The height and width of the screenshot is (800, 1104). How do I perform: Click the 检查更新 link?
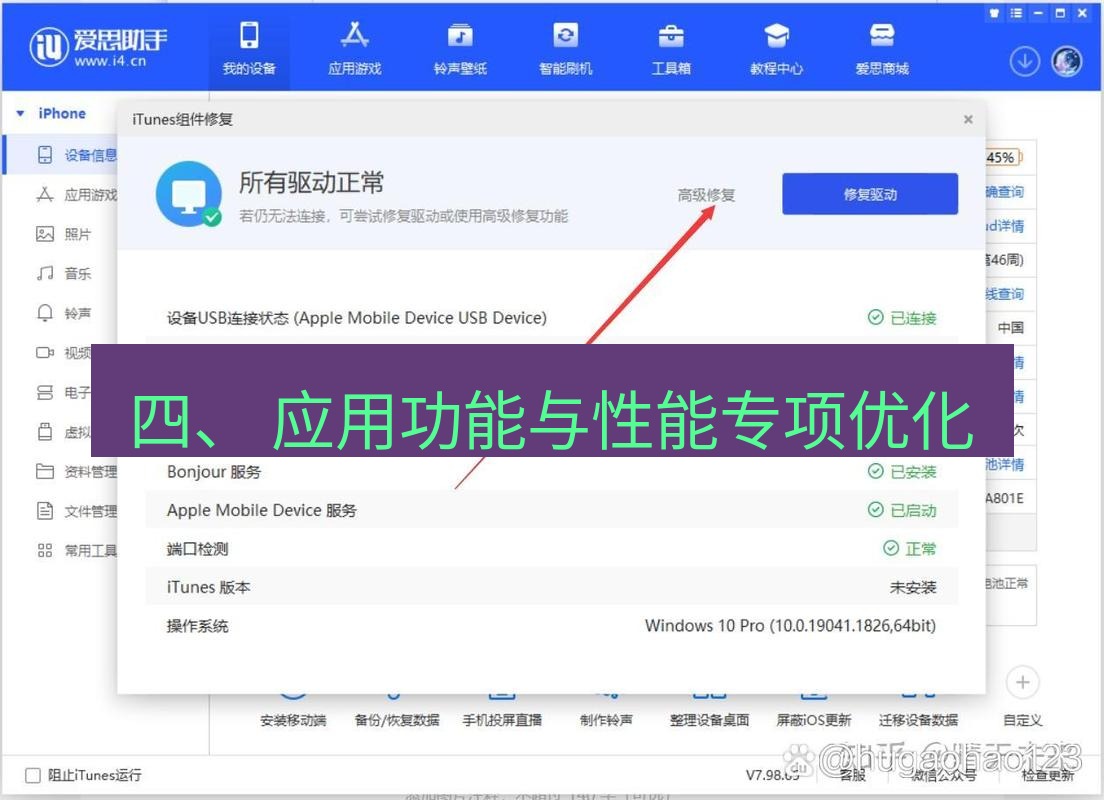(1048, 775)
